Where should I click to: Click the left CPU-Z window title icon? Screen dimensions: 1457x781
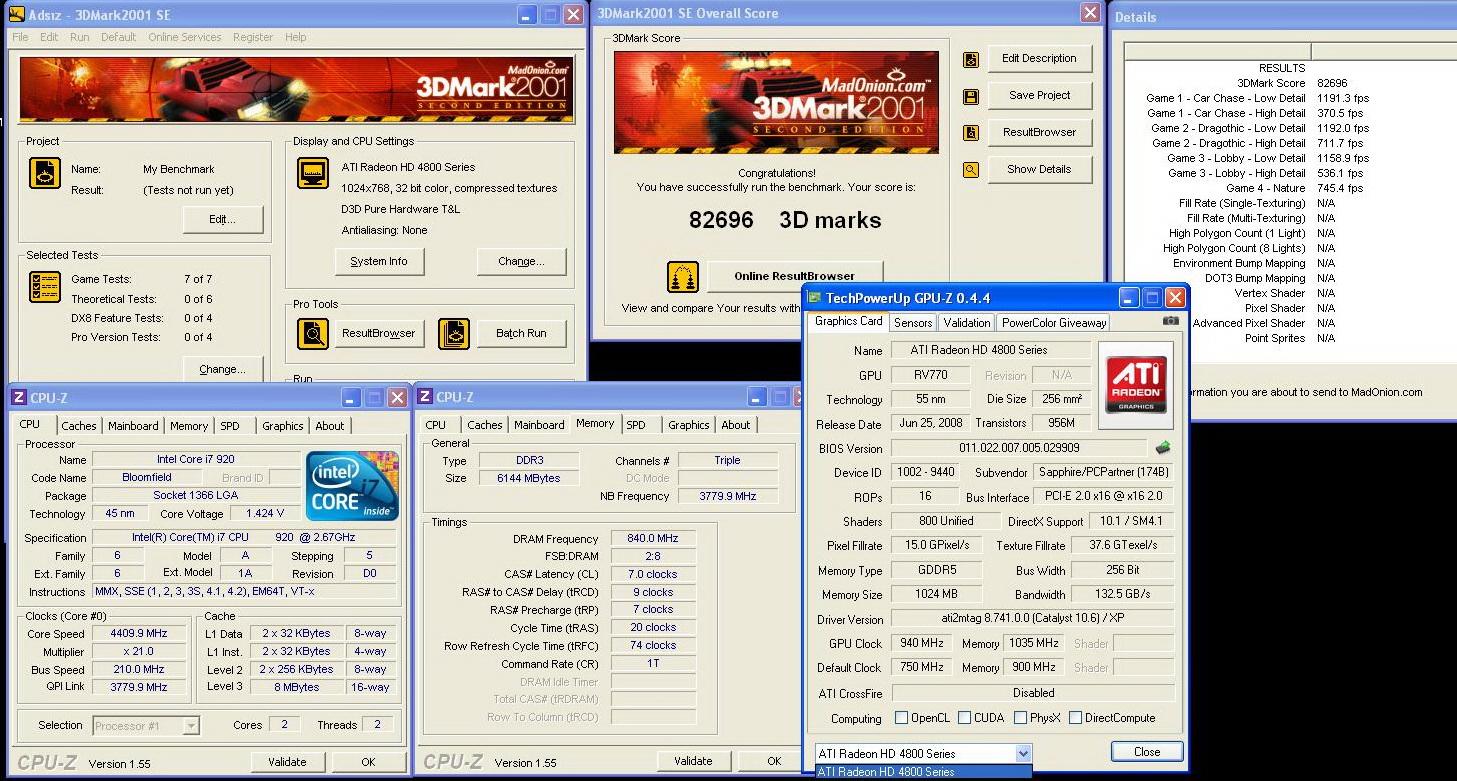pos(19,397)
